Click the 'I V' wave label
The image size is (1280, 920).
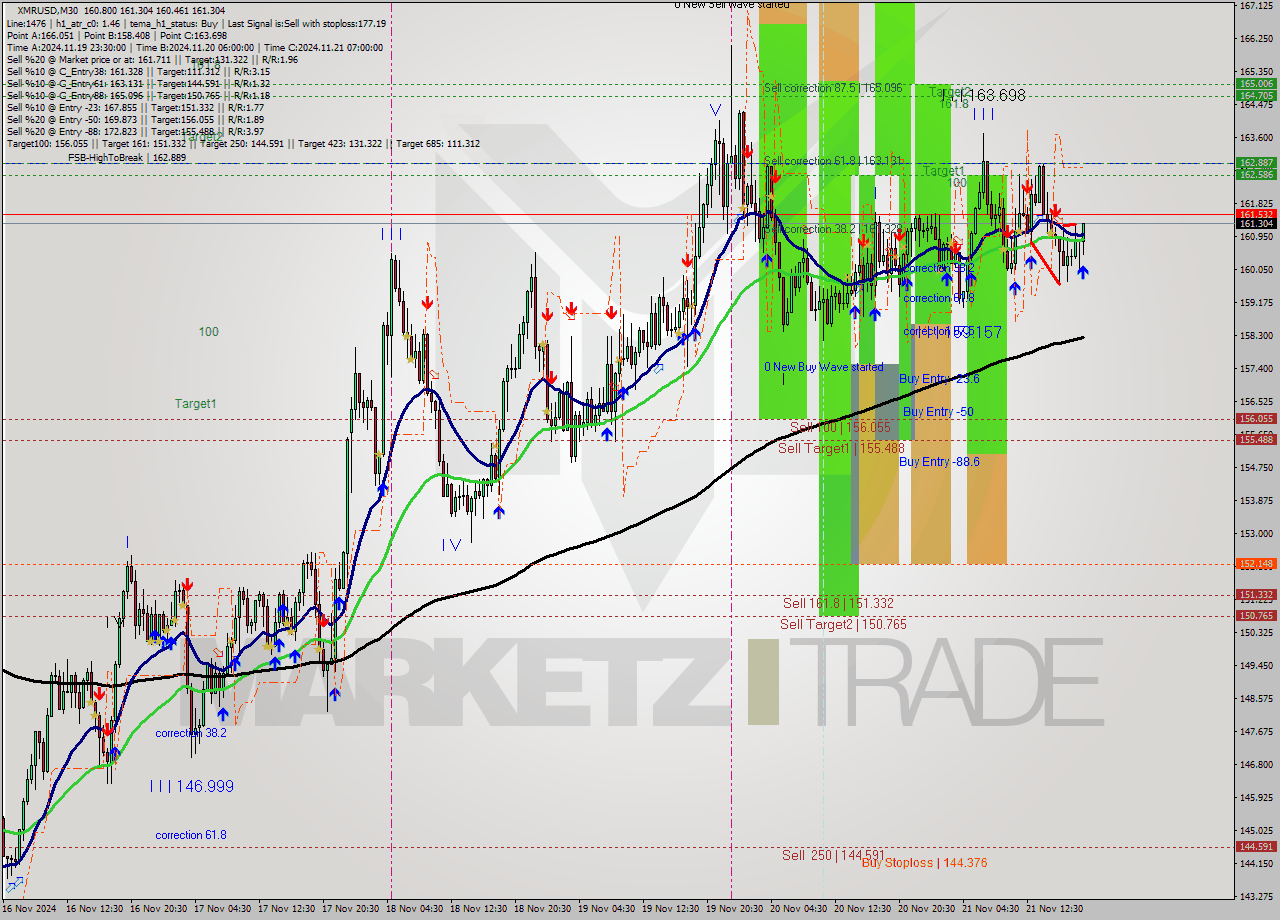[x=451, y=545]
